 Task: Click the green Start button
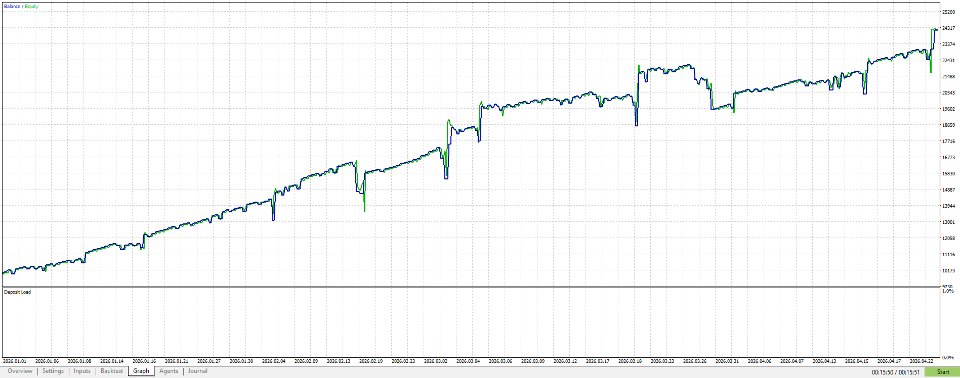coord(942,372)
